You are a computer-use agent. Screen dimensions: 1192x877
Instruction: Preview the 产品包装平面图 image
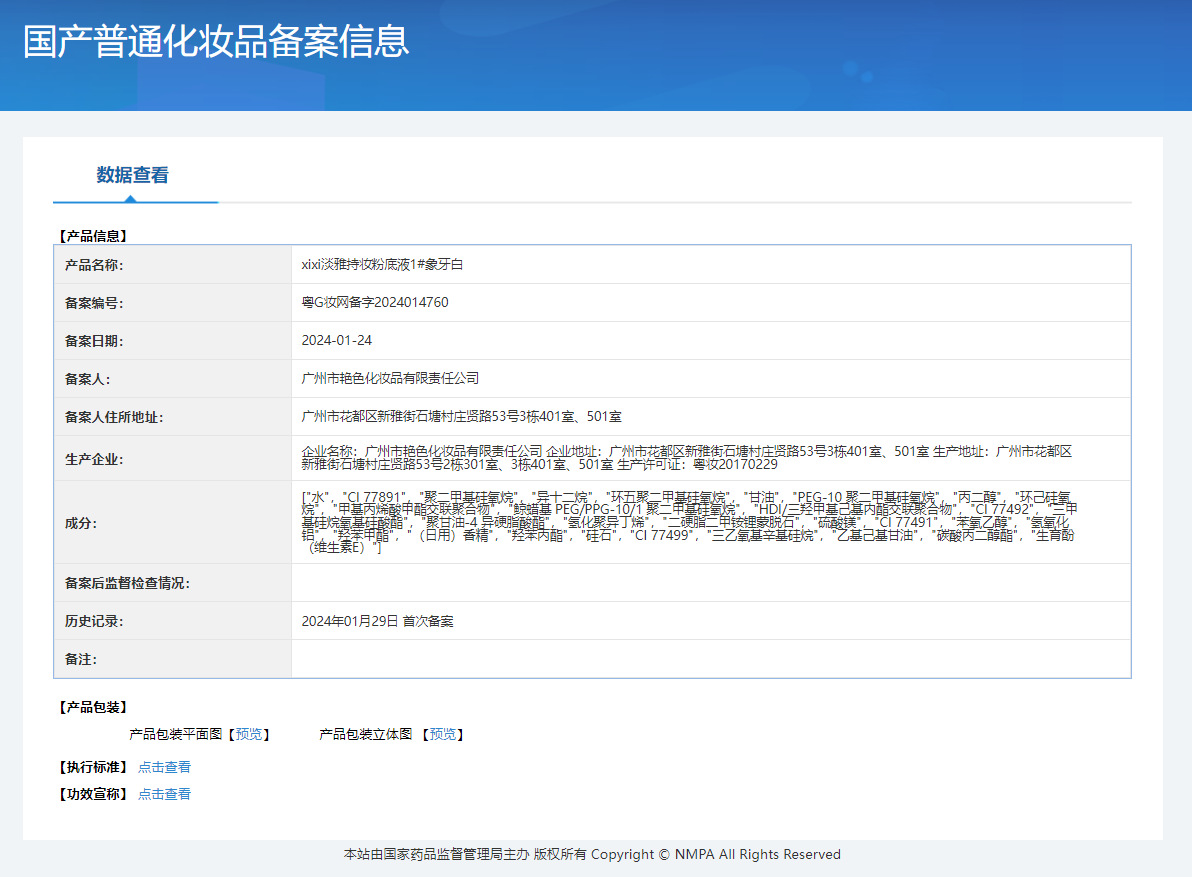[x=249, y=734]
